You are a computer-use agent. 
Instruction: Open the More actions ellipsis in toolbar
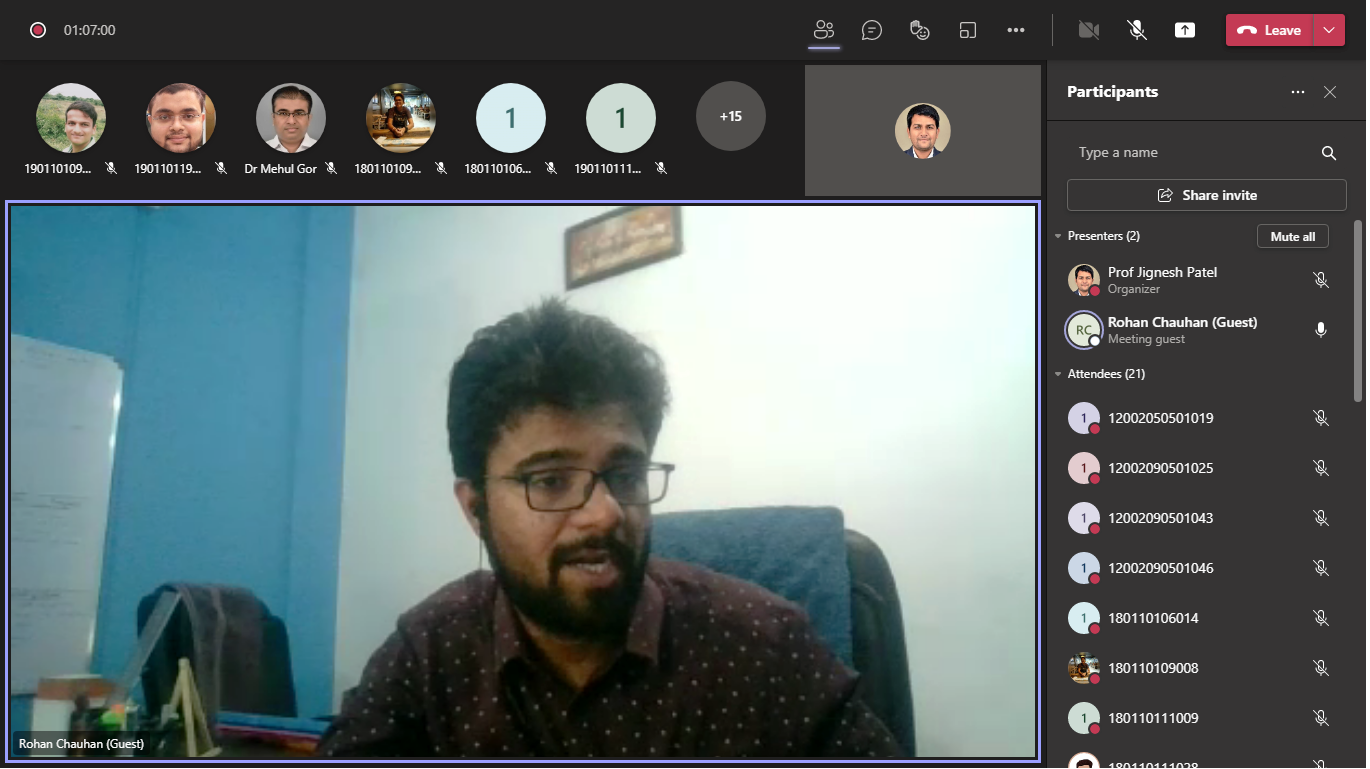(x=1016, y=30)
